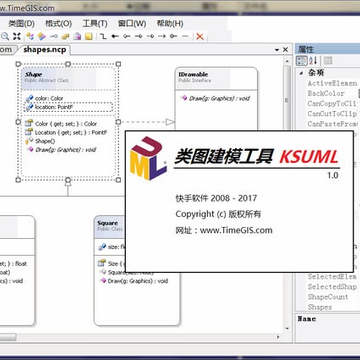Viewport: 360px width, 360px height.
Task: Select the shapes.ncp tab
Action: point(45,50)
